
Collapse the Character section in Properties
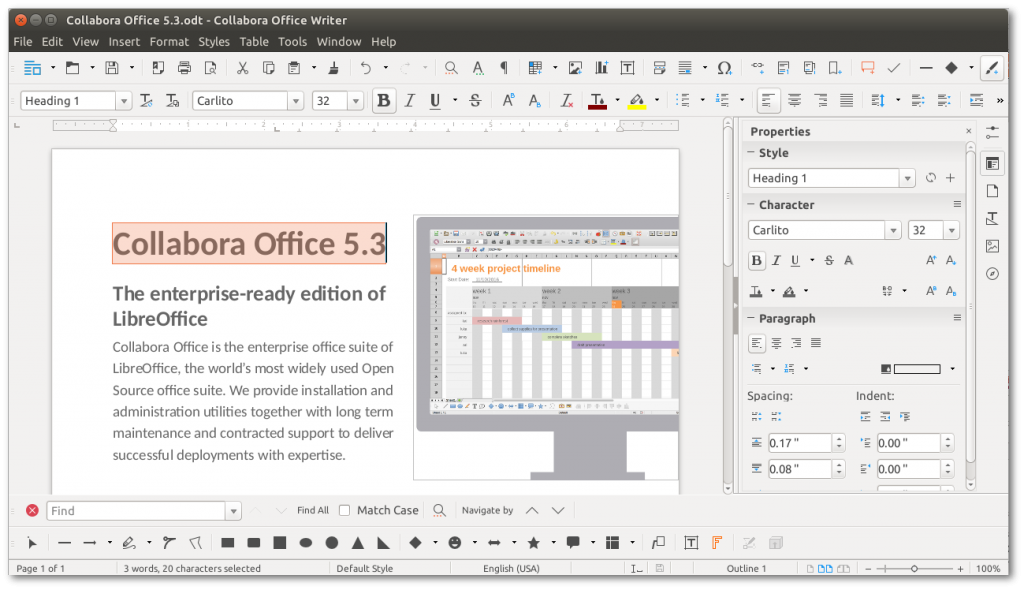[751, 205]
